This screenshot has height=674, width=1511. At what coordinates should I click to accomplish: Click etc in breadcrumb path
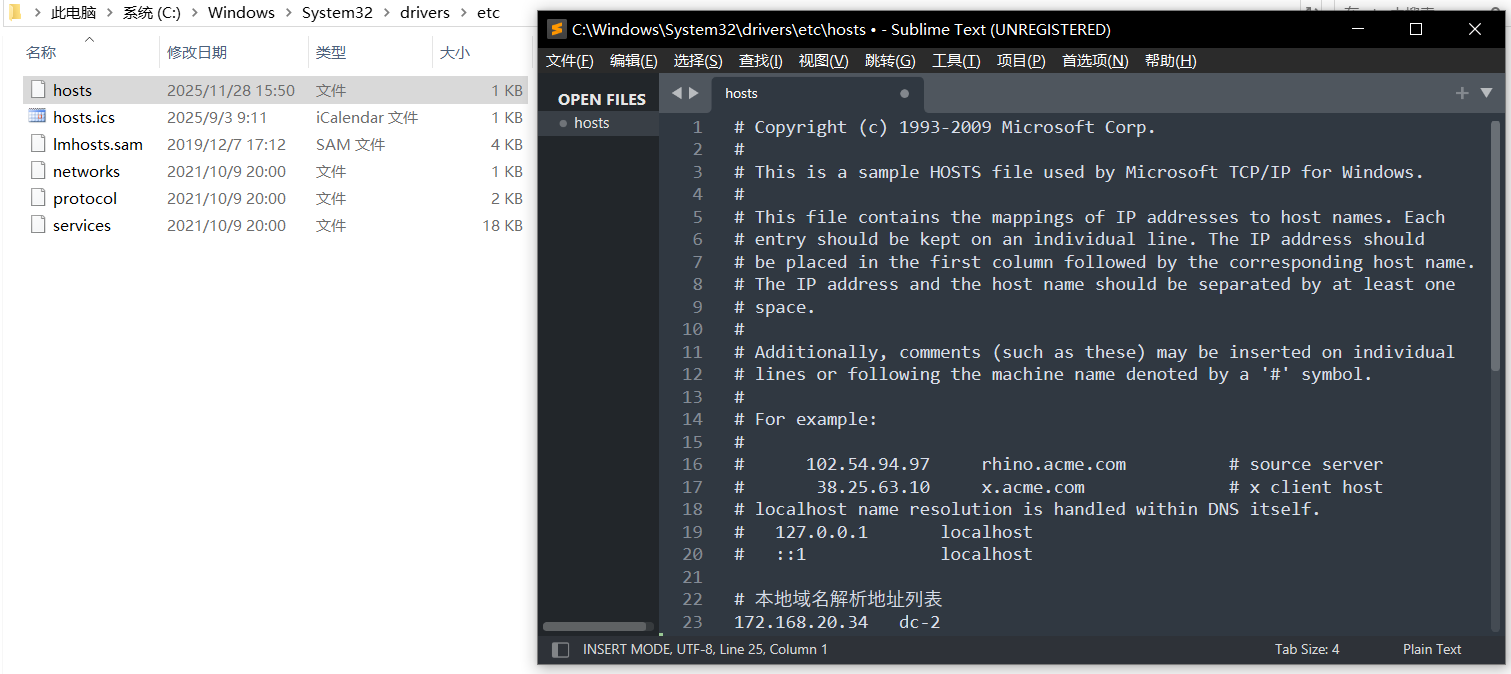[488, 13]
